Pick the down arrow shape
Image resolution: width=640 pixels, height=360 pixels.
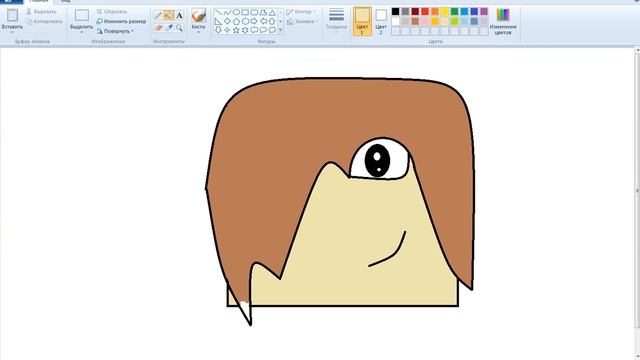coord(218,30)
